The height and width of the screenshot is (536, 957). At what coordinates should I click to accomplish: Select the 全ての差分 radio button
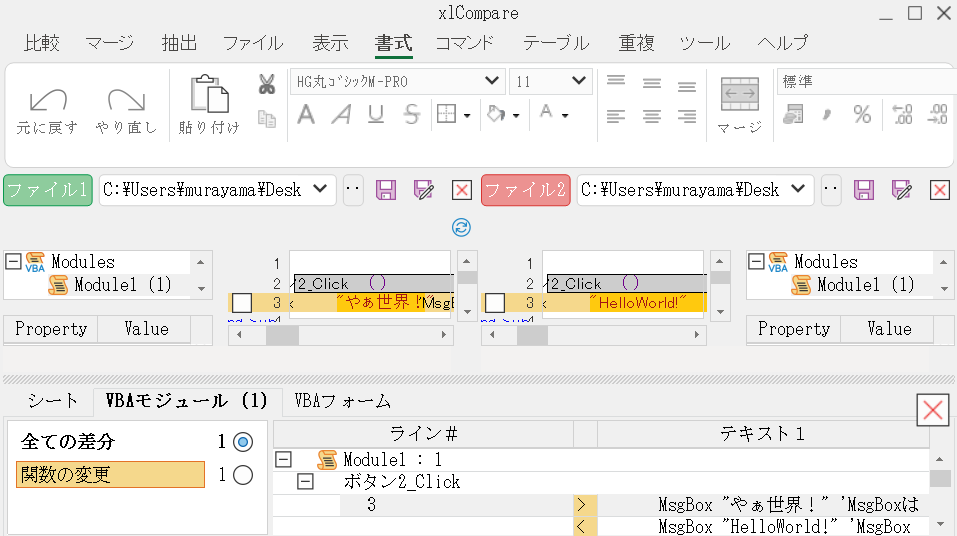pyautogui.click(x=242, y=442)
